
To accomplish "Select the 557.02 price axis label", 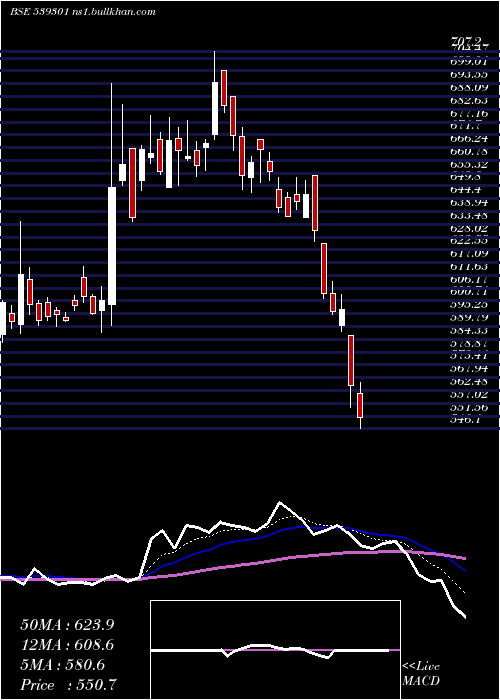I will click(x=470, y=395).
